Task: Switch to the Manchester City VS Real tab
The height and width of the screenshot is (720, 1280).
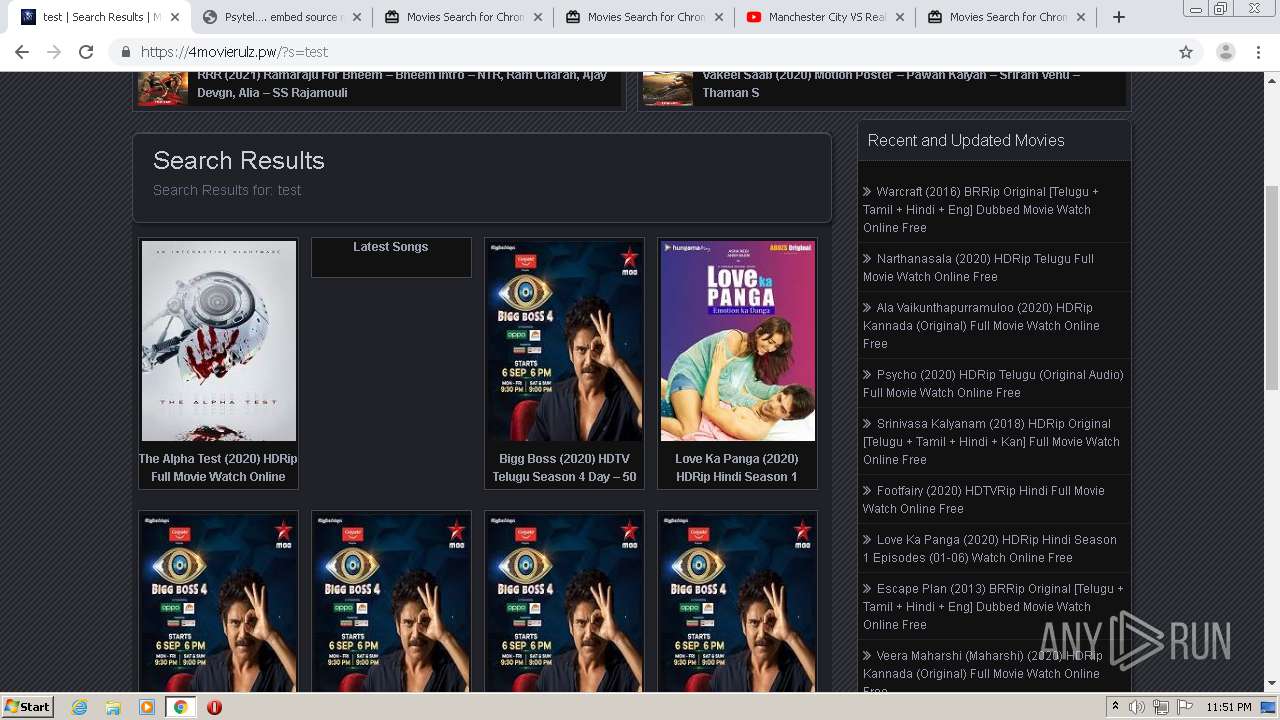Action: pos(825,17)
